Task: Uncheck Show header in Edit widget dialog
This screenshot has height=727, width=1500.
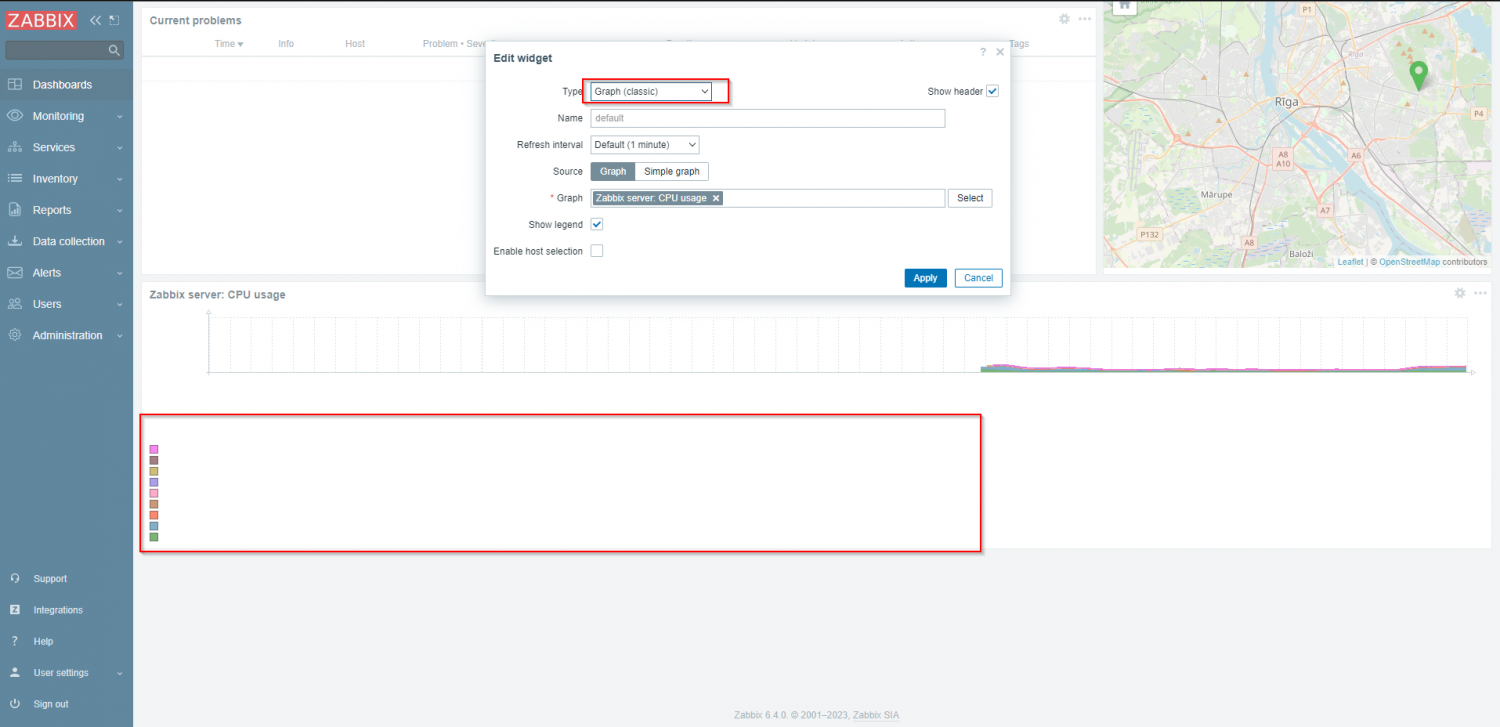Action: (x=992, y=91)
